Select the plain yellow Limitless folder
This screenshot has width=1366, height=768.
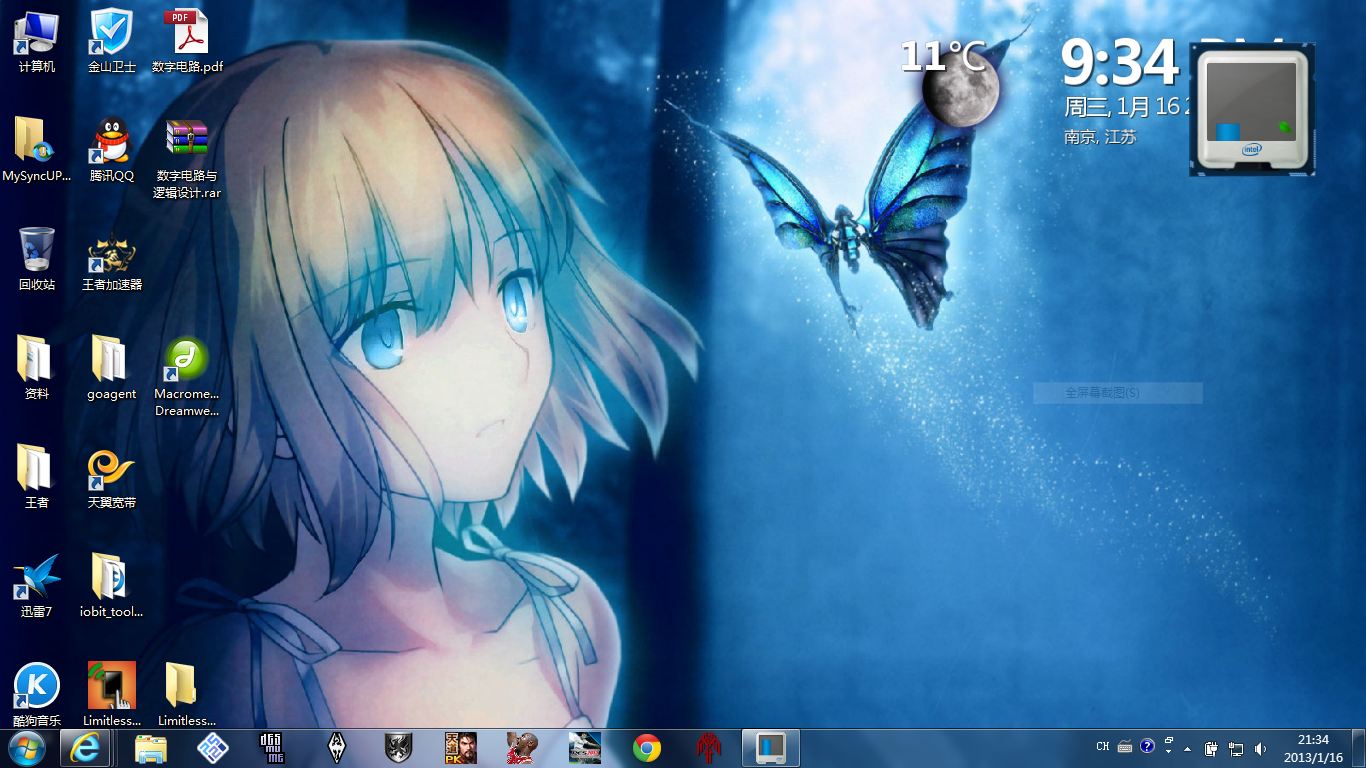pyautogui.click(x=187, y=694)
